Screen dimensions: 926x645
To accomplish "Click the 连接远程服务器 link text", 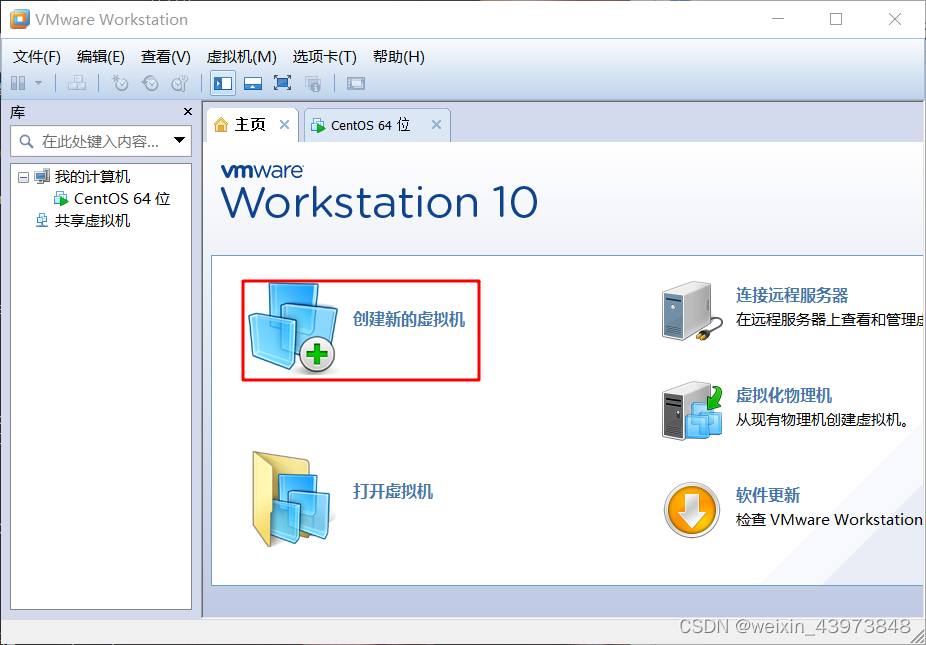I will point(792,295).
